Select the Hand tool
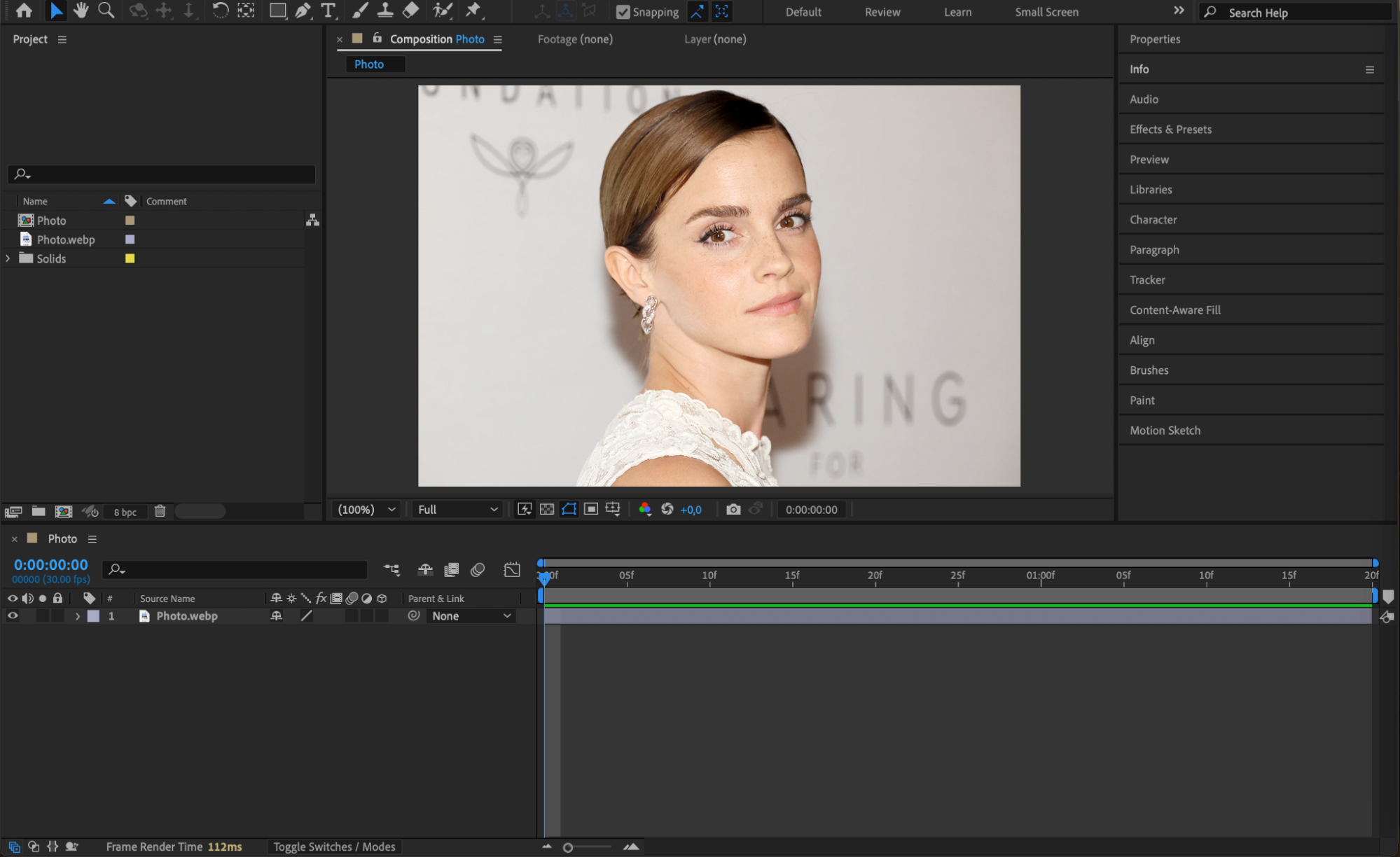 coord(81,11)
